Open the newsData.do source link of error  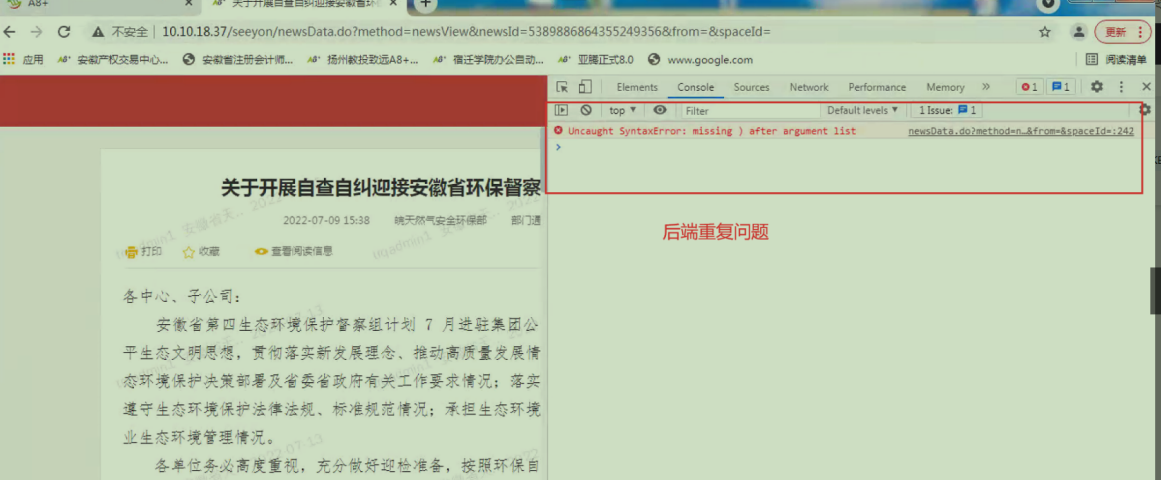click(x=1020, y=131)
